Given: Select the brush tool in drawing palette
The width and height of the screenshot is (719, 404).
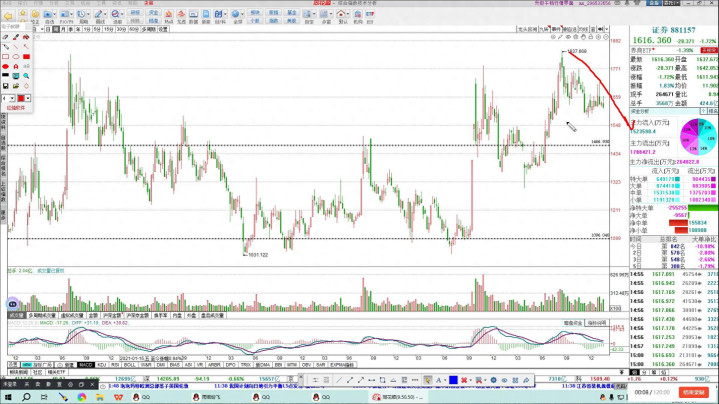Looking at the screenshot, I should tap(16, 37).
